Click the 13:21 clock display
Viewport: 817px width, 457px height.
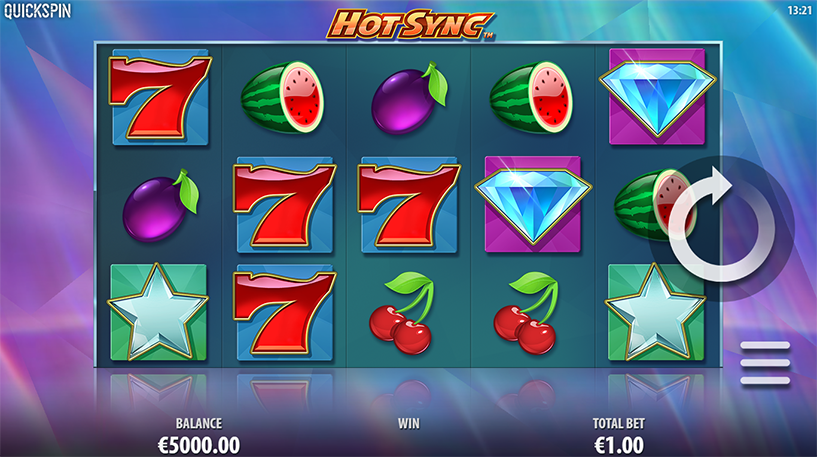(799, 10)
